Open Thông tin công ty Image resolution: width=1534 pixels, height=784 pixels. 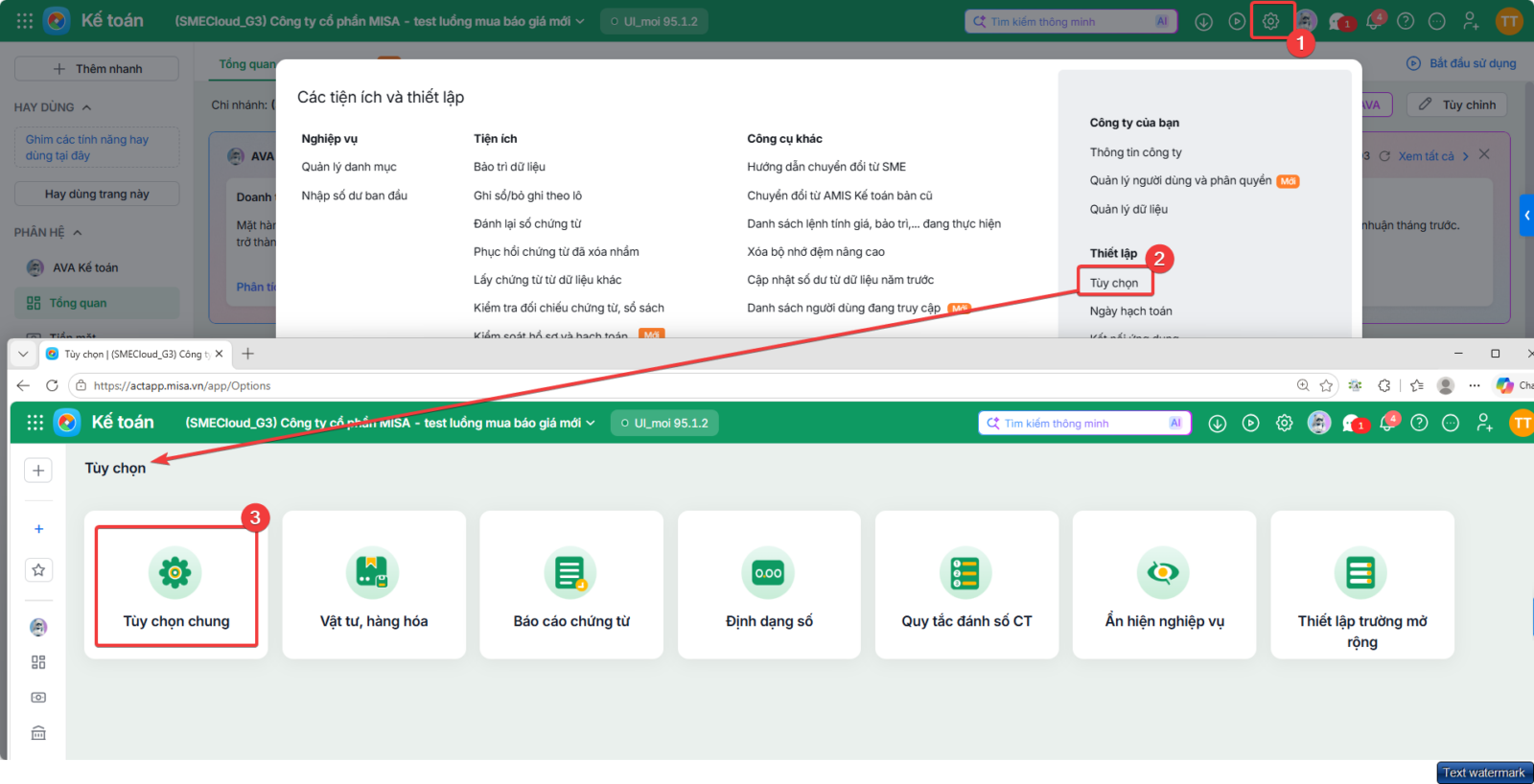point(1136,152)
